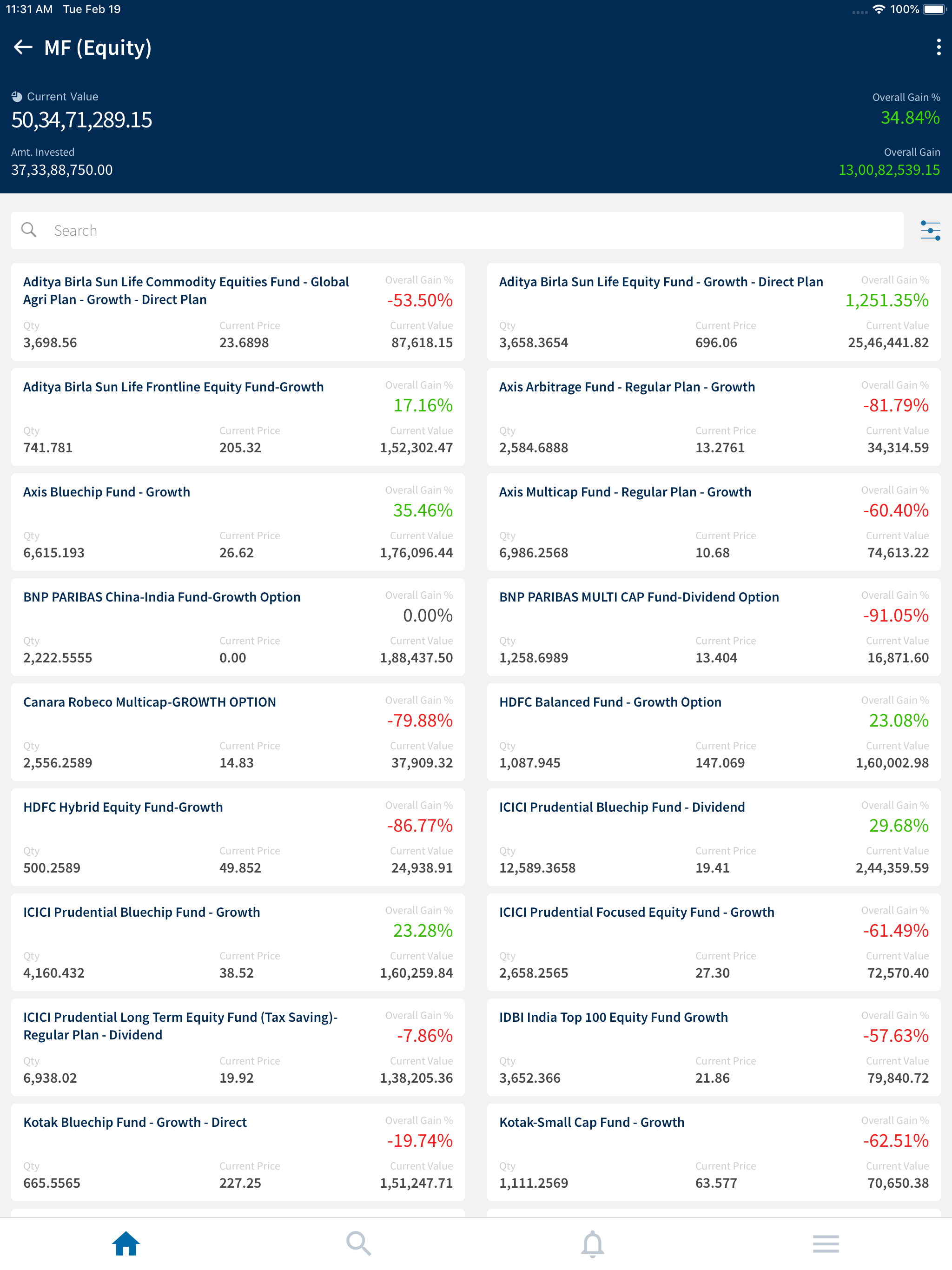Tap current value 72,570.40
952x1270 pixels.
(x=898, y=973)
